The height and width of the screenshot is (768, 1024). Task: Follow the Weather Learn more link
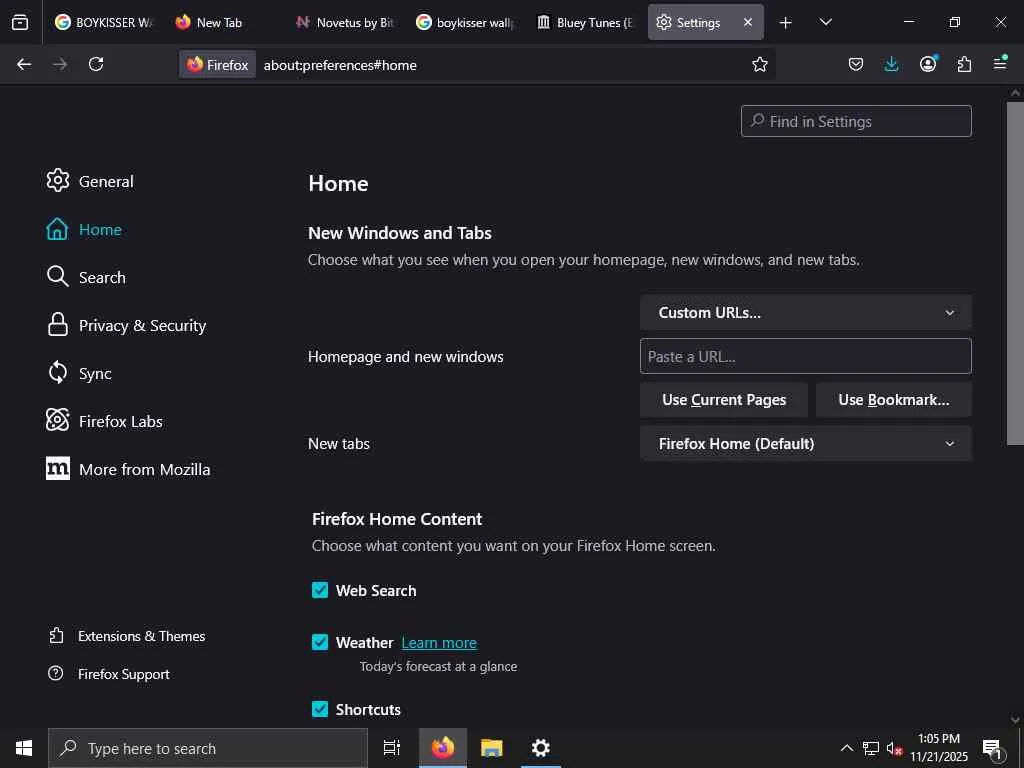pos(439,643)
